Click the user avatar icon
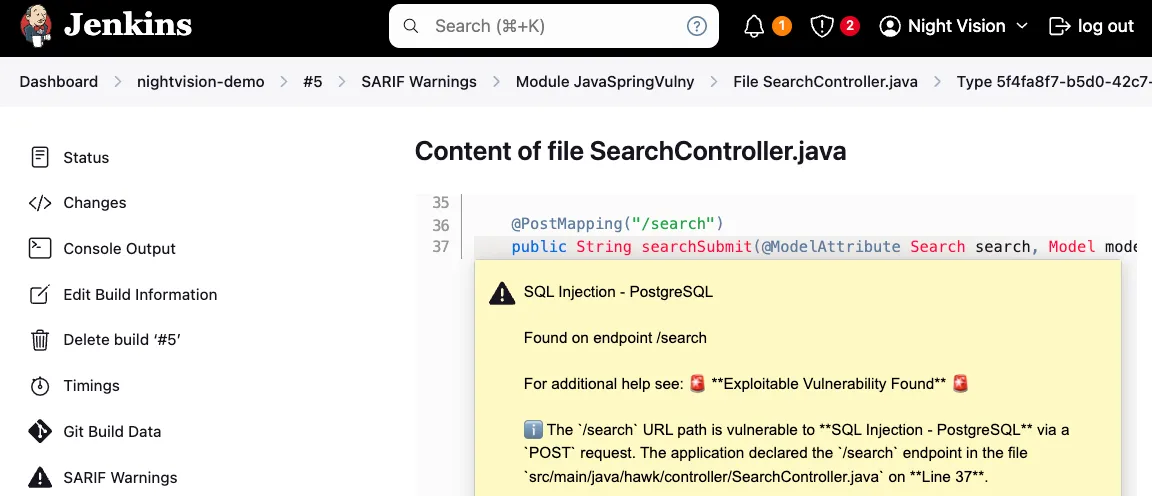The image size is (1152, 496). [890, 26]
